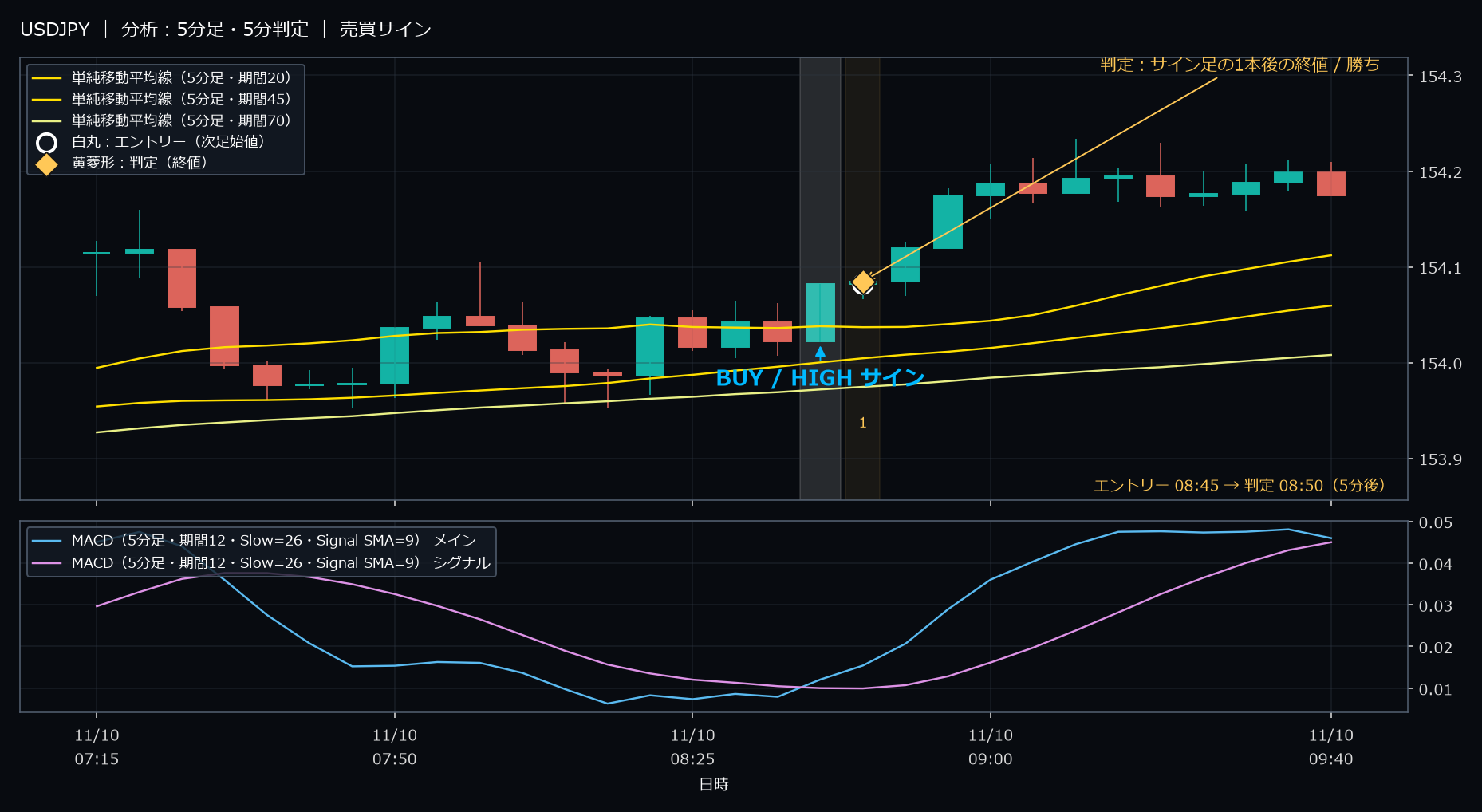
Task: Click the last red candle at 09:40
Action: point(1330,183)
